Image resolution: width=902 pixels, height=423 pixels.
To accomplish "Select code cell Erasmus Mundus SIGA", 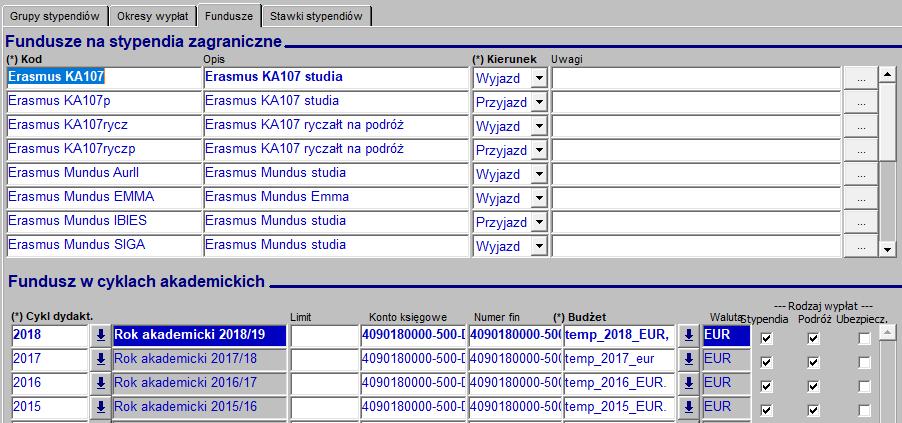I will (x=104, y=246).
